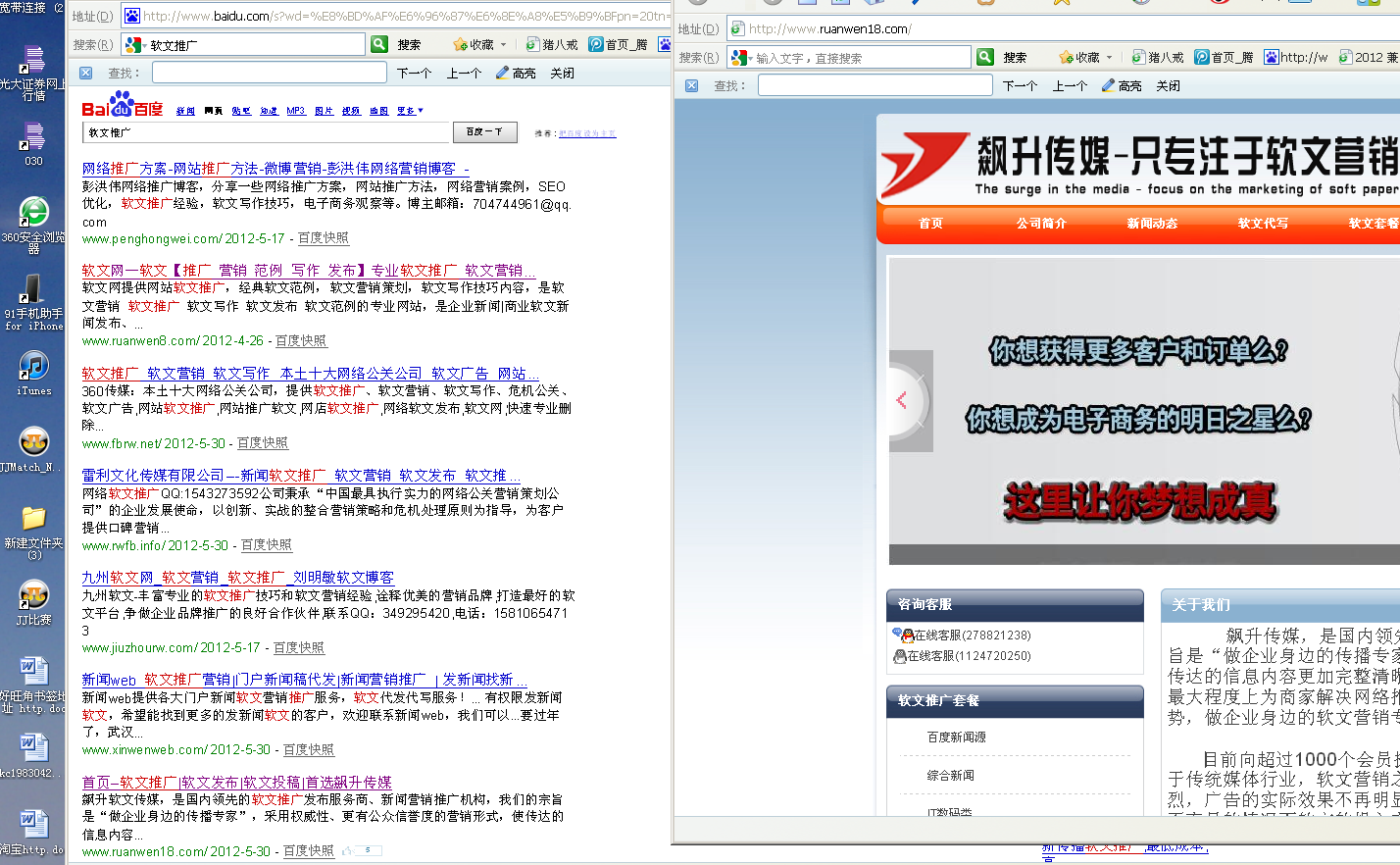1400x865 pixels.
Task: Toggle 高亮 highlight in ruanwen18 window find bar
Action: [1122, 85]
